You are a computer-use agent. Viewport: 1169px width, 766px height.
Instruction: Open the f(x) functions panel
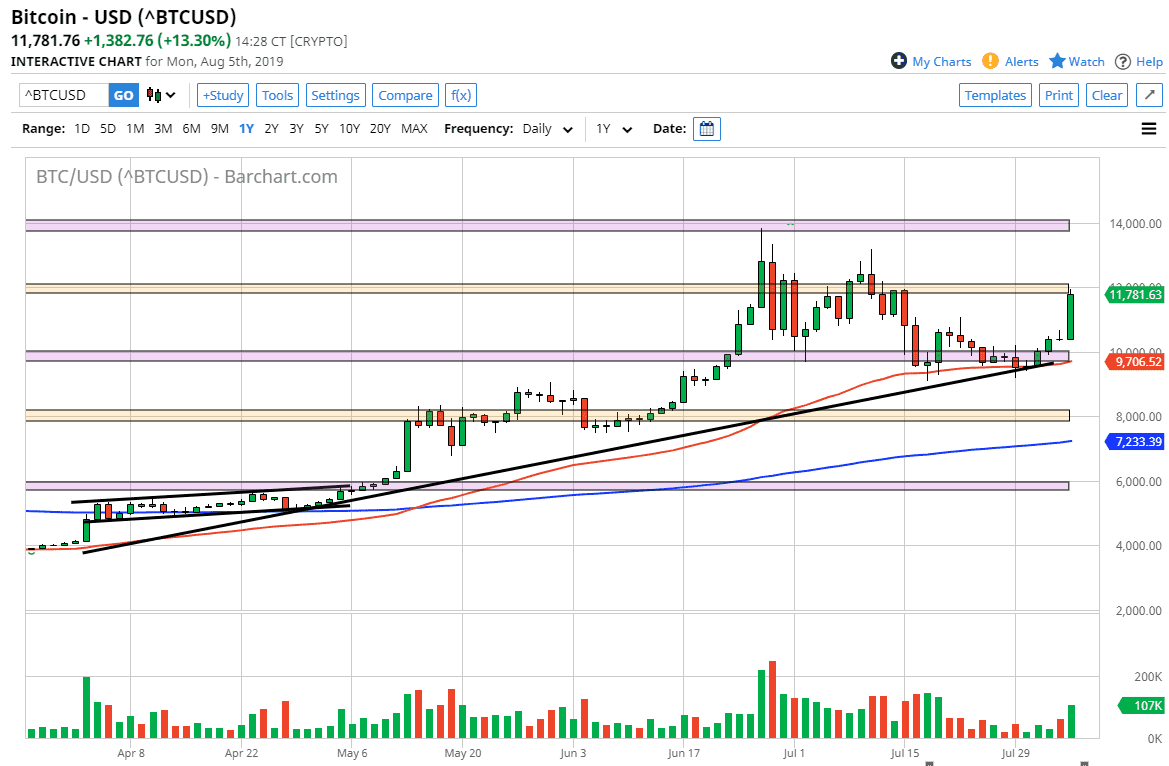pyautogui.click(x=460, y=95)
